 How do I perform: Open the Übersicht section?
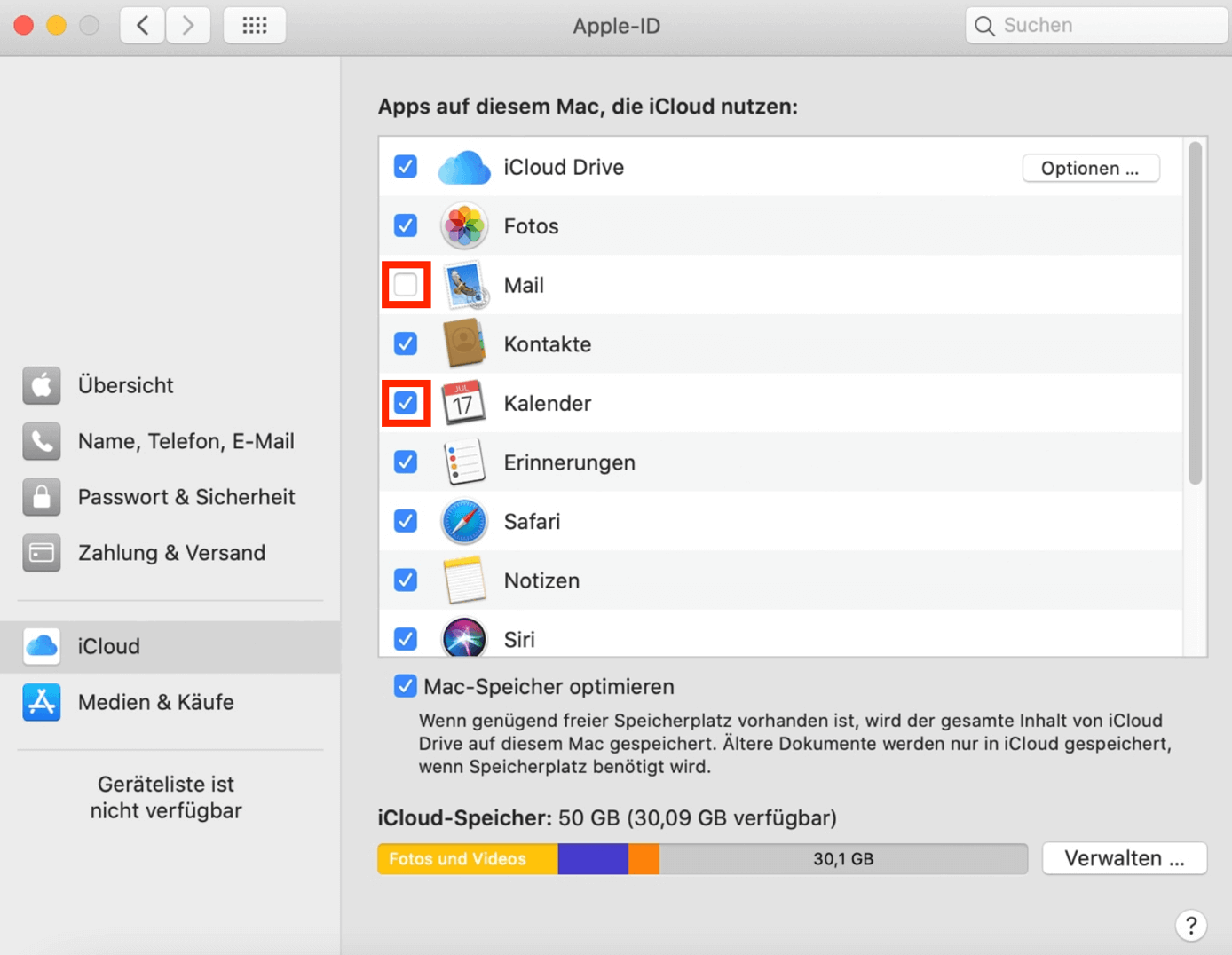point(170,385)
